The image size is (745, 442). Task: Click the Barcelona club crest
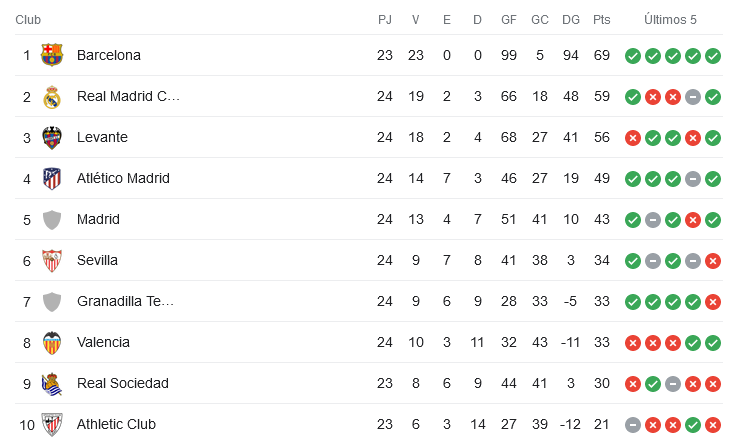coord(52,55)
